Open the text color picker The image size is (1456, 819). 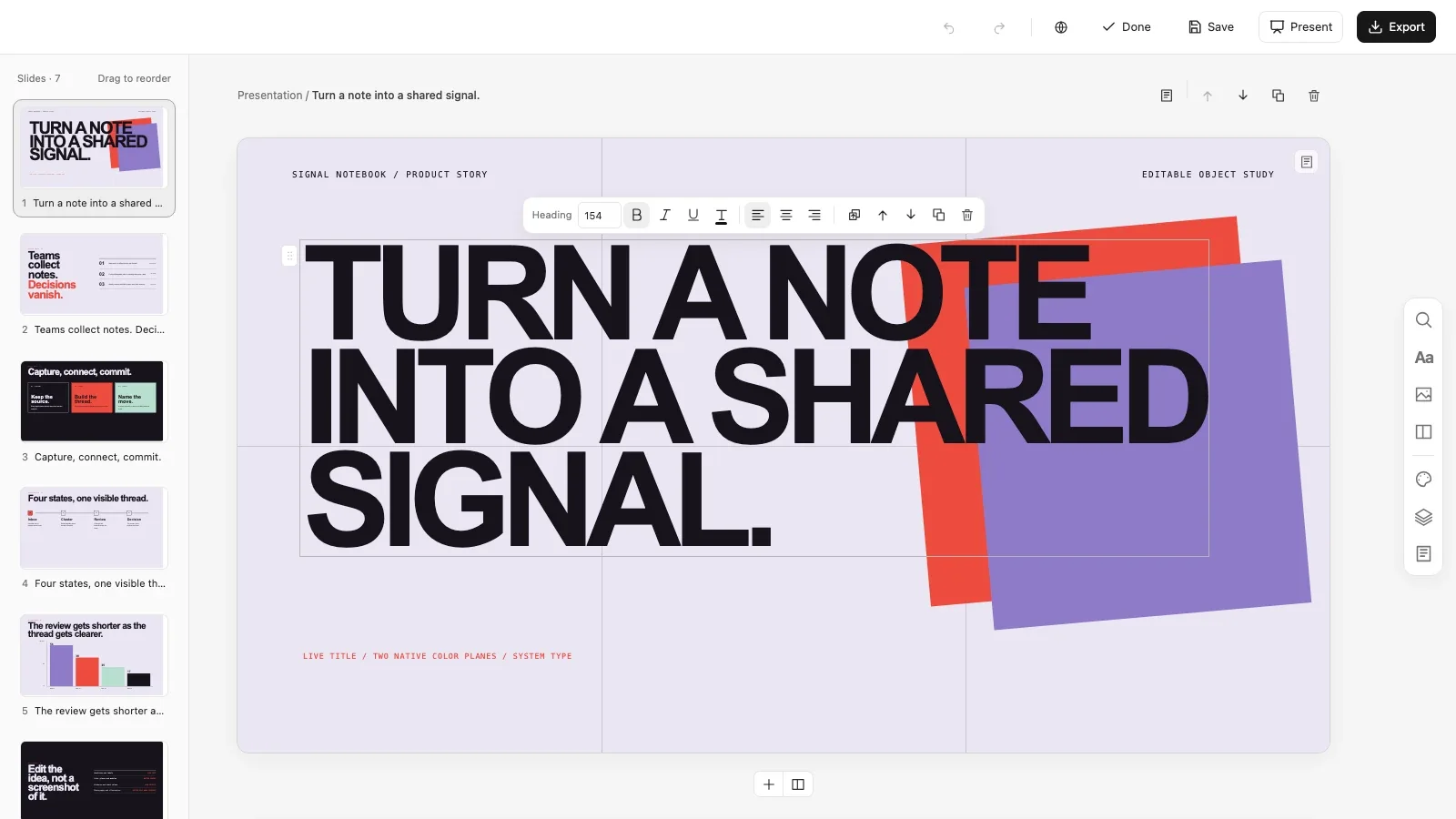pyautogui.click(x=722, y=216)
